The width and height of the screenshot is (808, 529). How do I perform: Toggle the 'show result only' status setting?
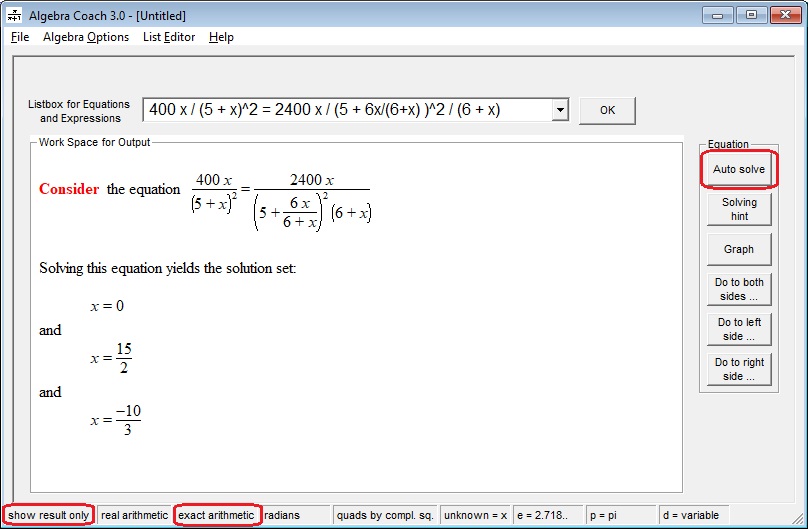(x=48, y=515)
